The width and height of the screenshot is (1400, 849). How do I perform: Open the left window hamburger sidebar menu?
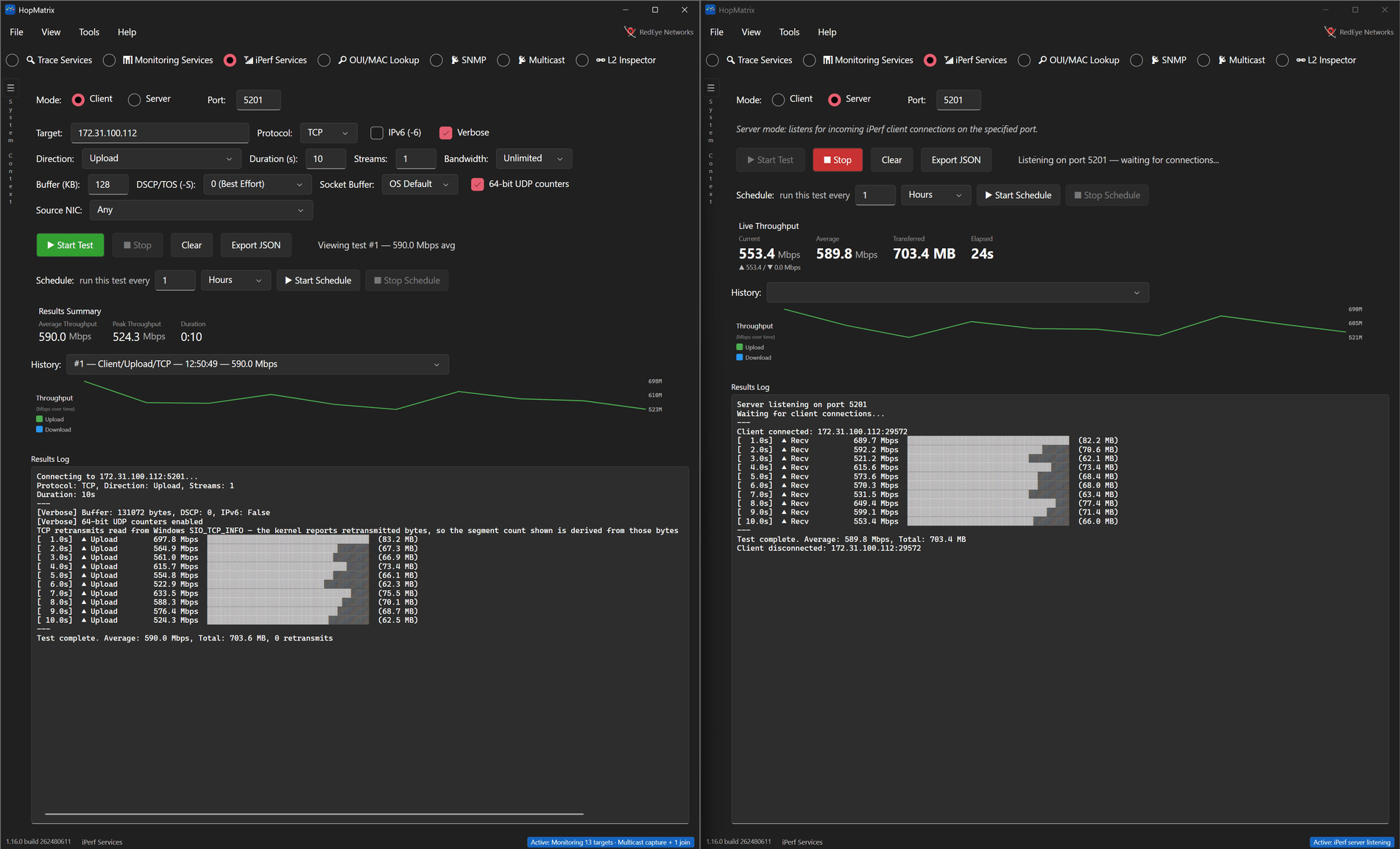[10, 88]
